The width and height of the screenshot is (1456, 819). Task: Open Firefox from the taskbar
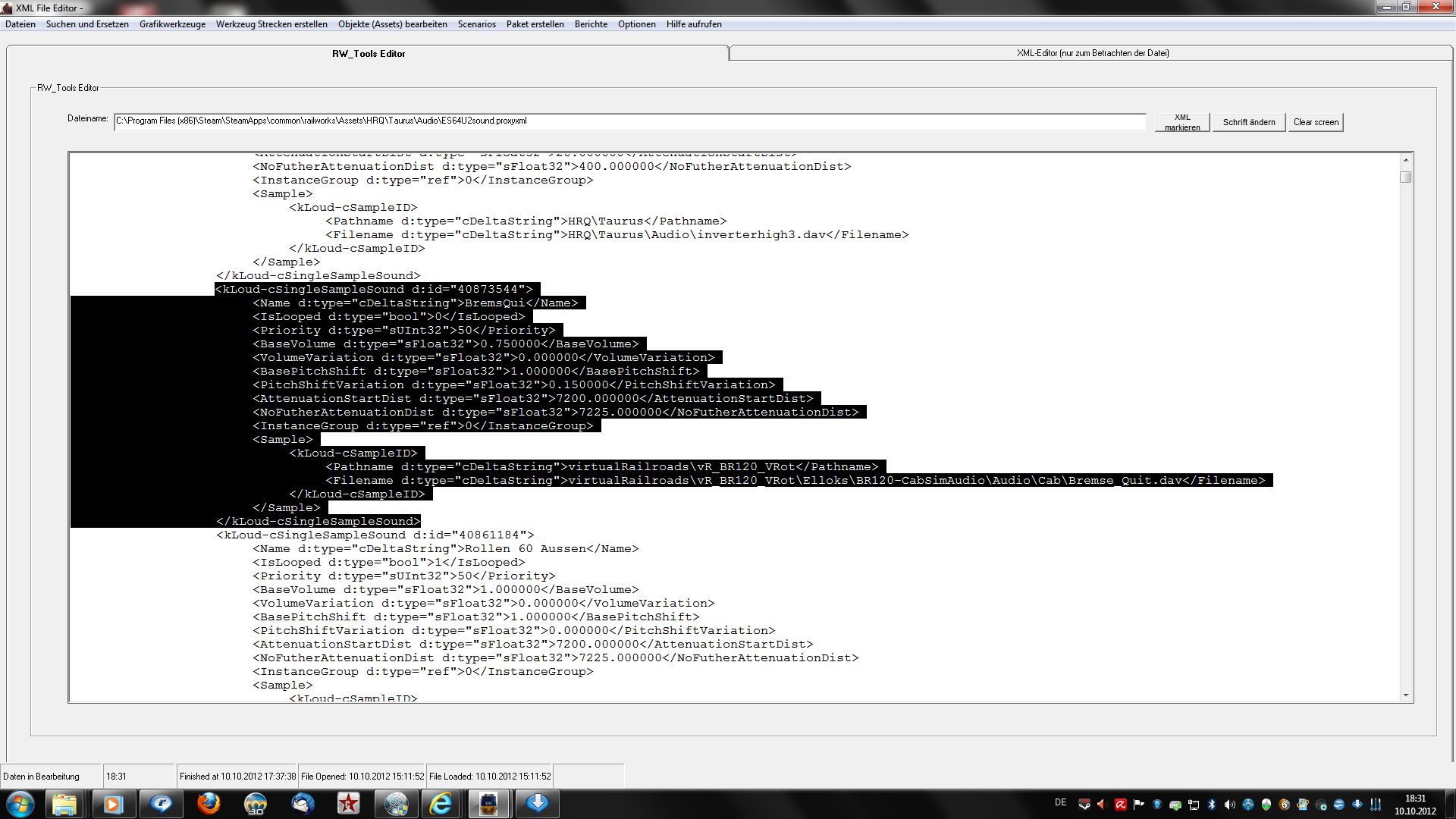(209, 804)
